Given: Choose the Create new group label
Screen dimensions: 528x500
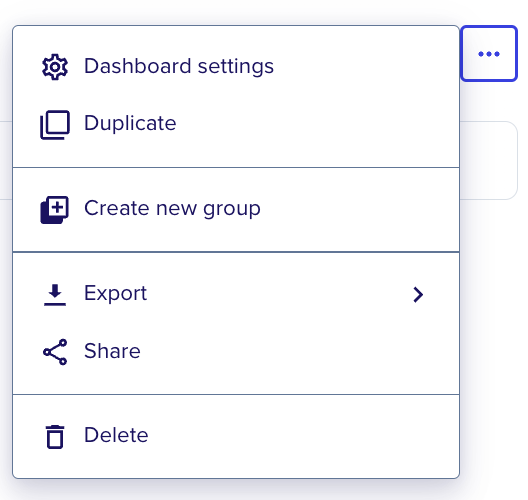Looking at the screenshot, I should [x=172, y=208].
